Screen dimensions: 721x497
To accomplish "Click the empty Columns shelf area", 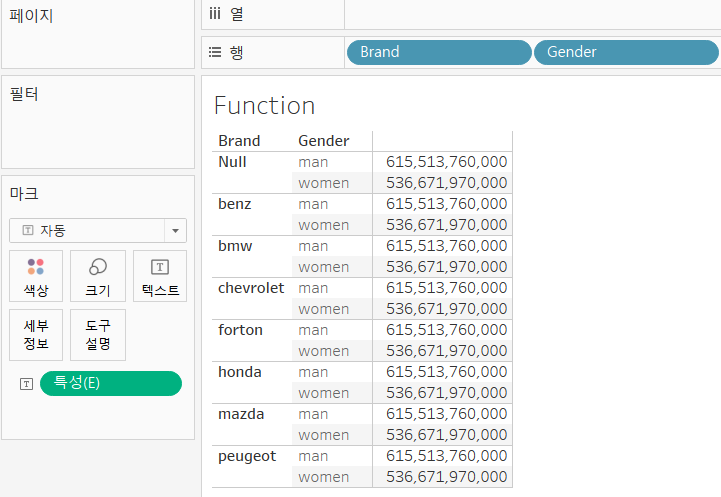I will (x=532, y=15).
